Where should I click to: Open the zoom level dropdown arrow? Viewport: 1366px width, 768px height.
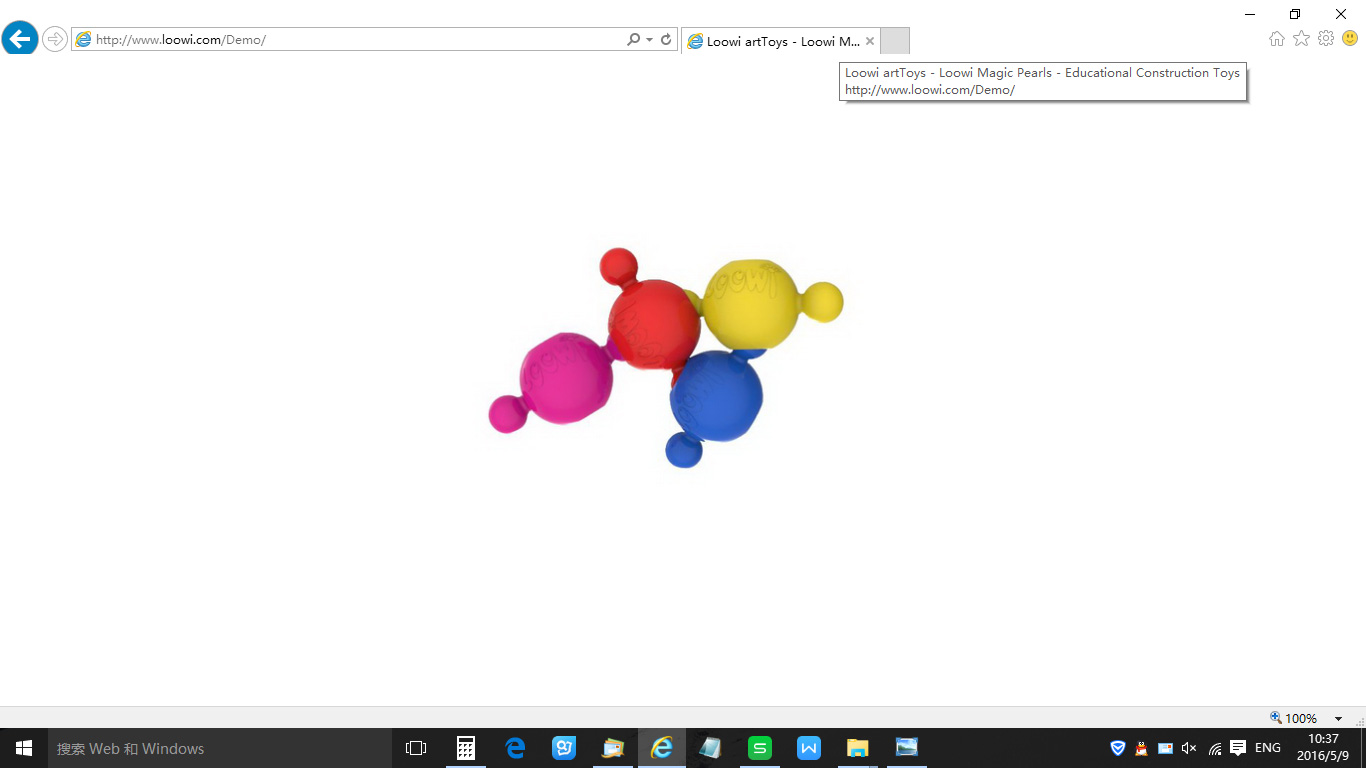[1338, 719]
